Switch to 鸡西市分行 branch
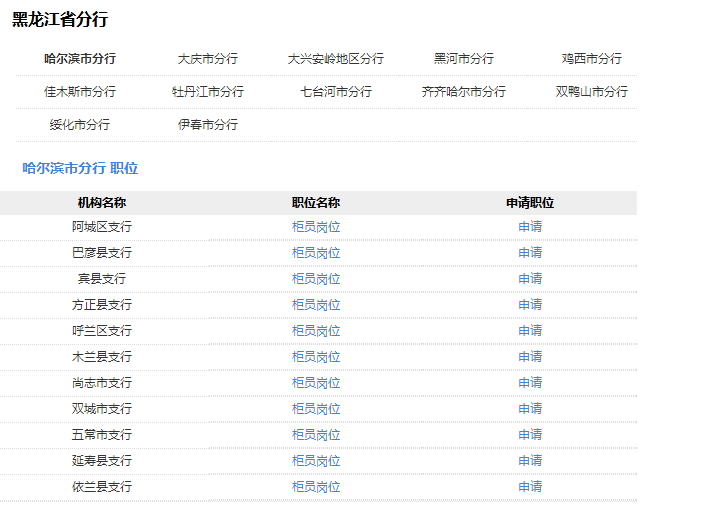This screenshot has width=718, height=518. 592,59
